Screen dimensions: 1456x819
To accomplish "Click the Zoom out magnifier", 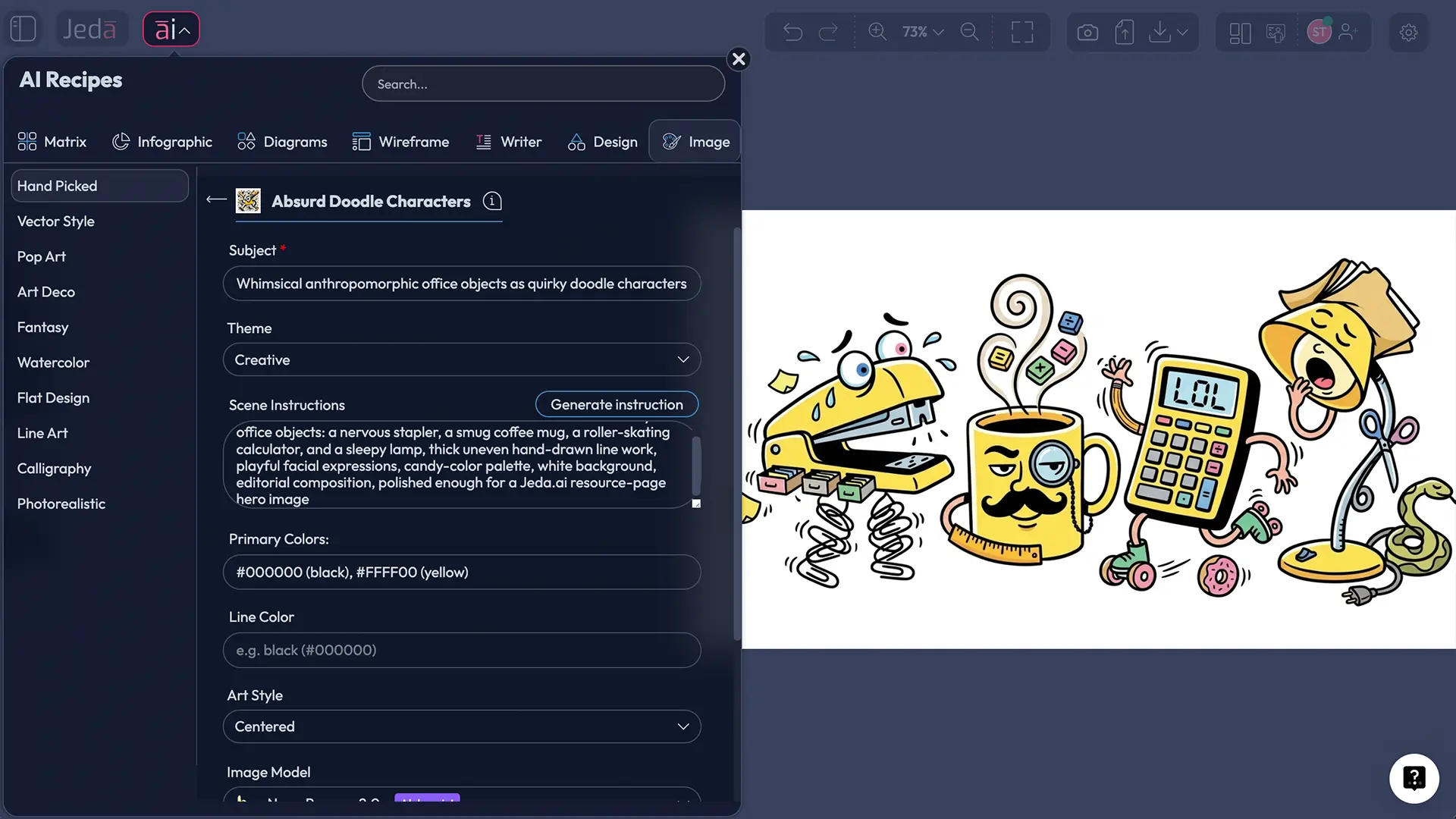I will click(x=969, y=32).
